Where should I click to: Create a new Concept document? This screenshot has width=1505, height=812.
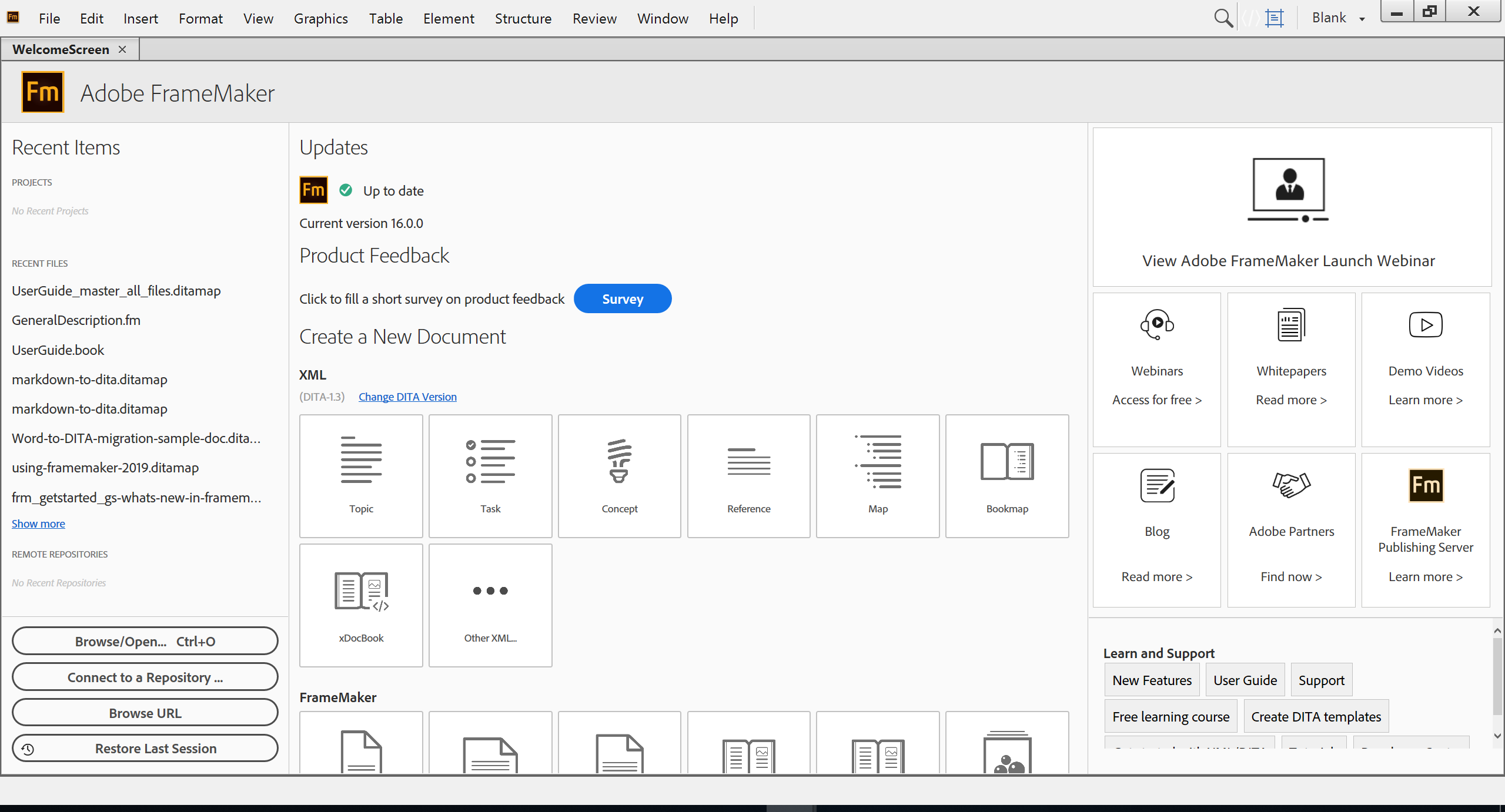coord(619,476)
